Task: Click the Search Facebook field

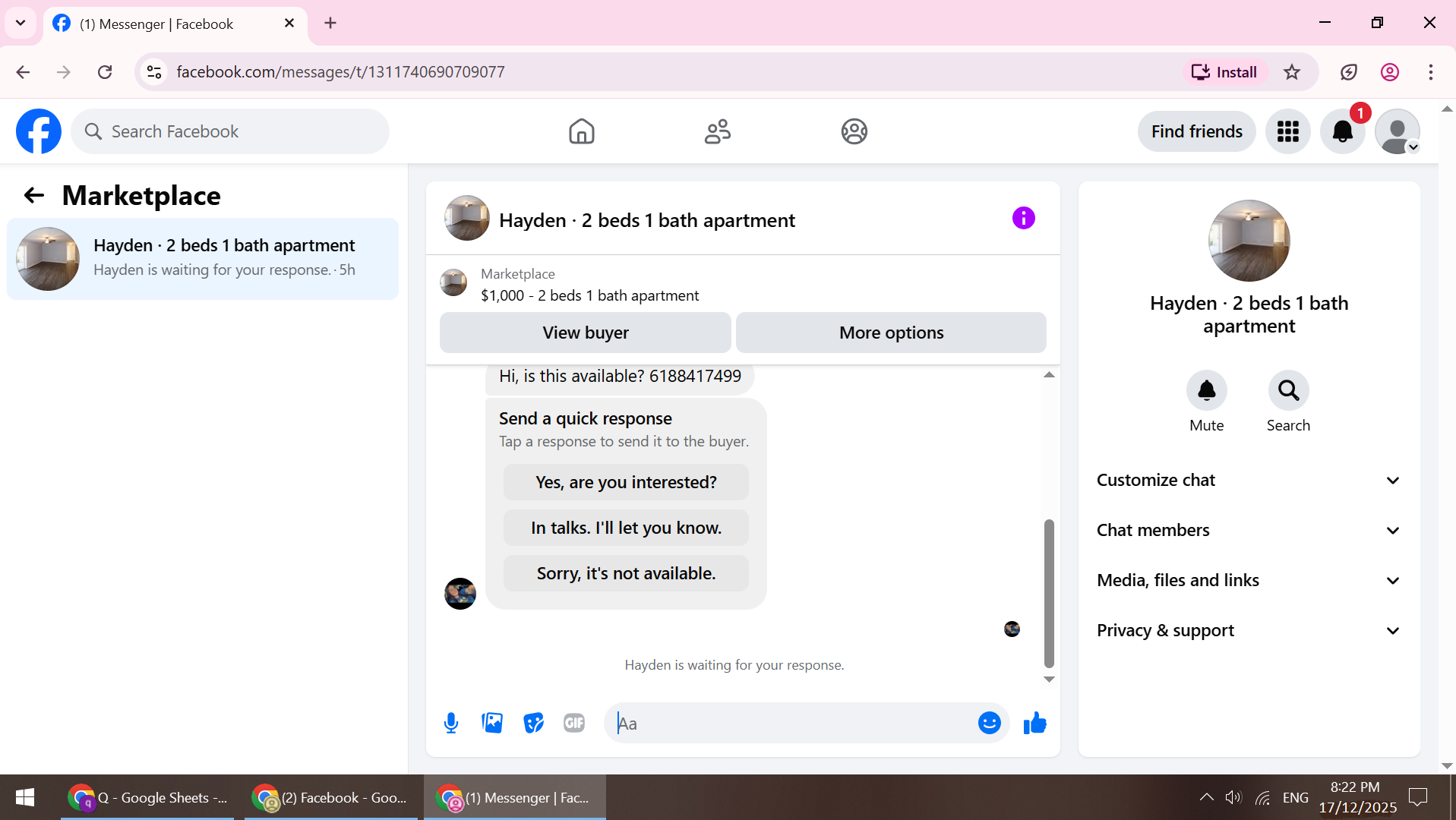Action: click(x=230, y=131)
